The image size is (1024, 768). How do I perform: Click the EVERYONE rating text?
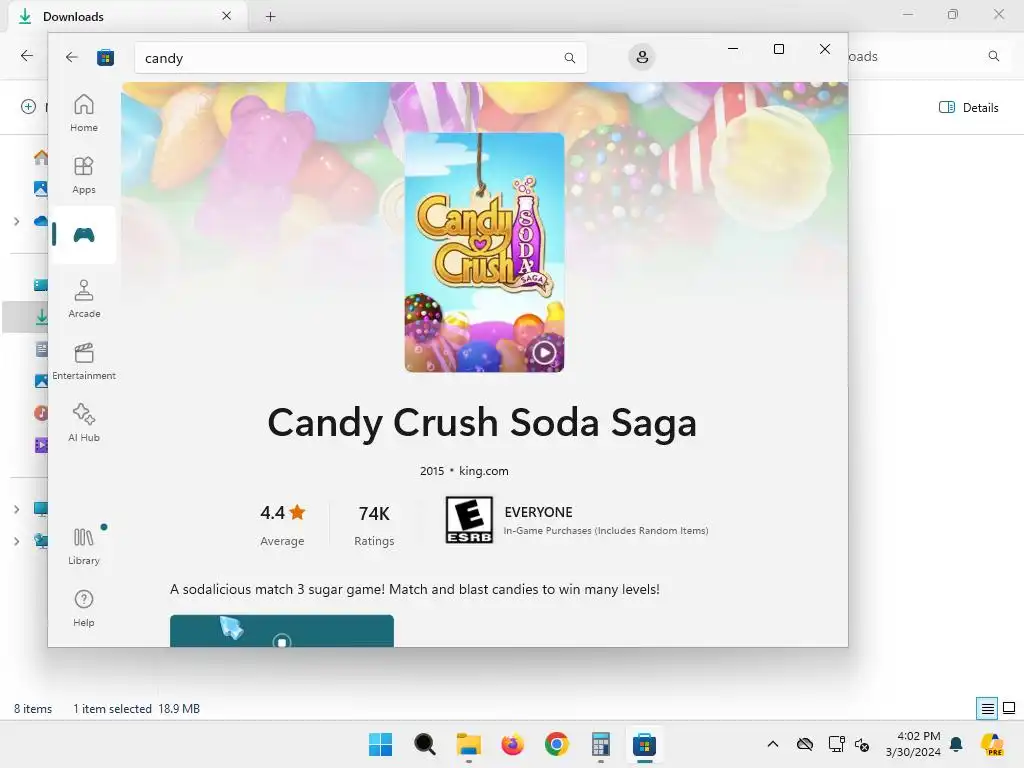(x=538, y=512)
